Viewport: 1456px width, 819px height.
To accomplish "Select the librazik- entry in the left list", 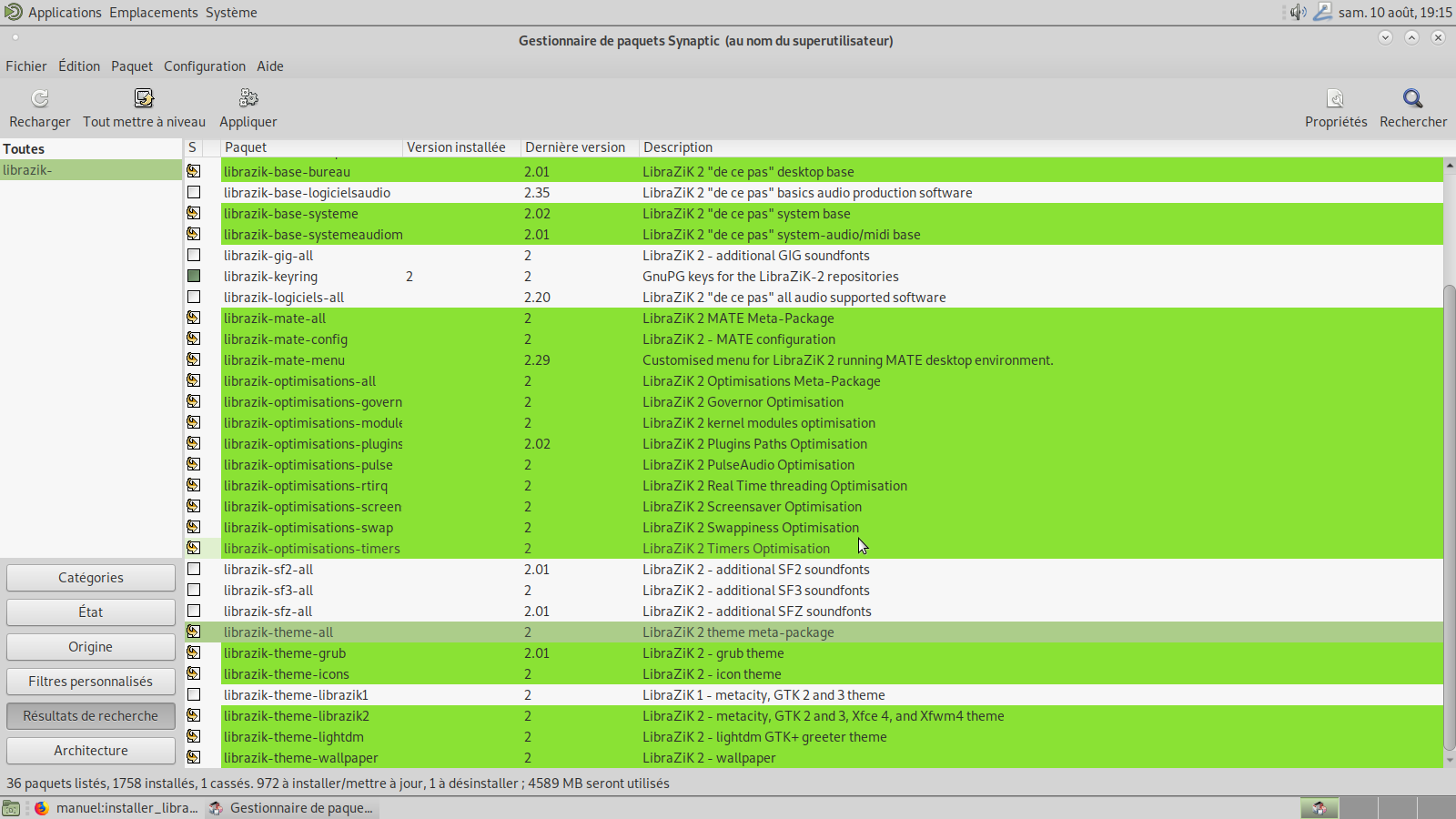I will tap(91, 170).
